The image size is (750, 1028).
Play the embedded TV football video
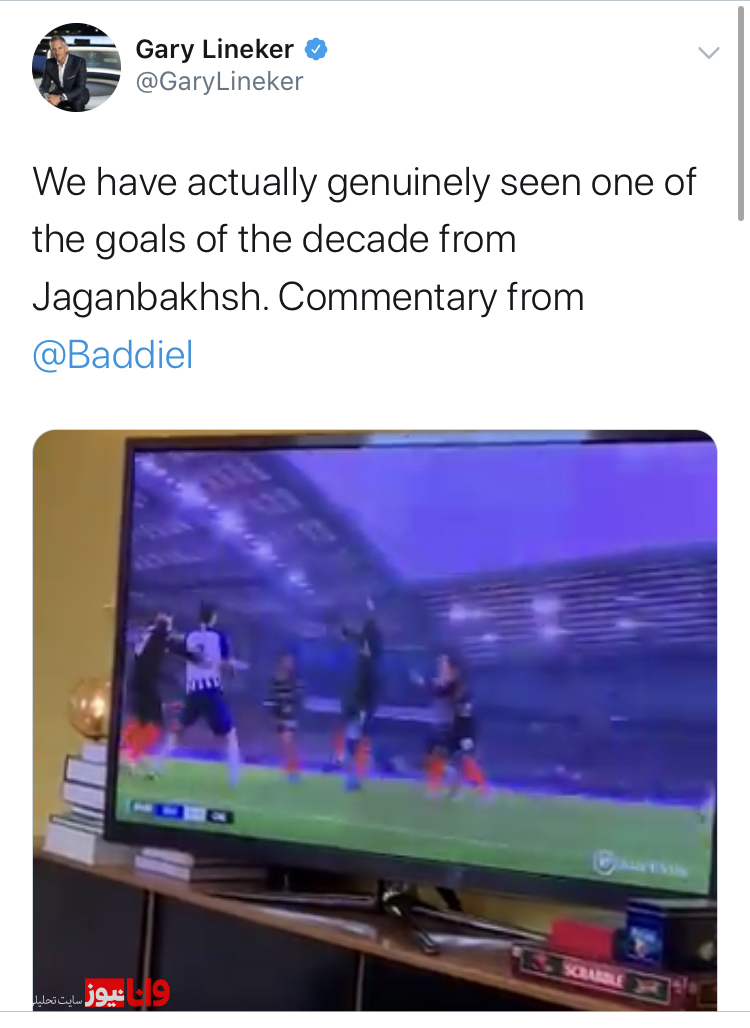375,720
